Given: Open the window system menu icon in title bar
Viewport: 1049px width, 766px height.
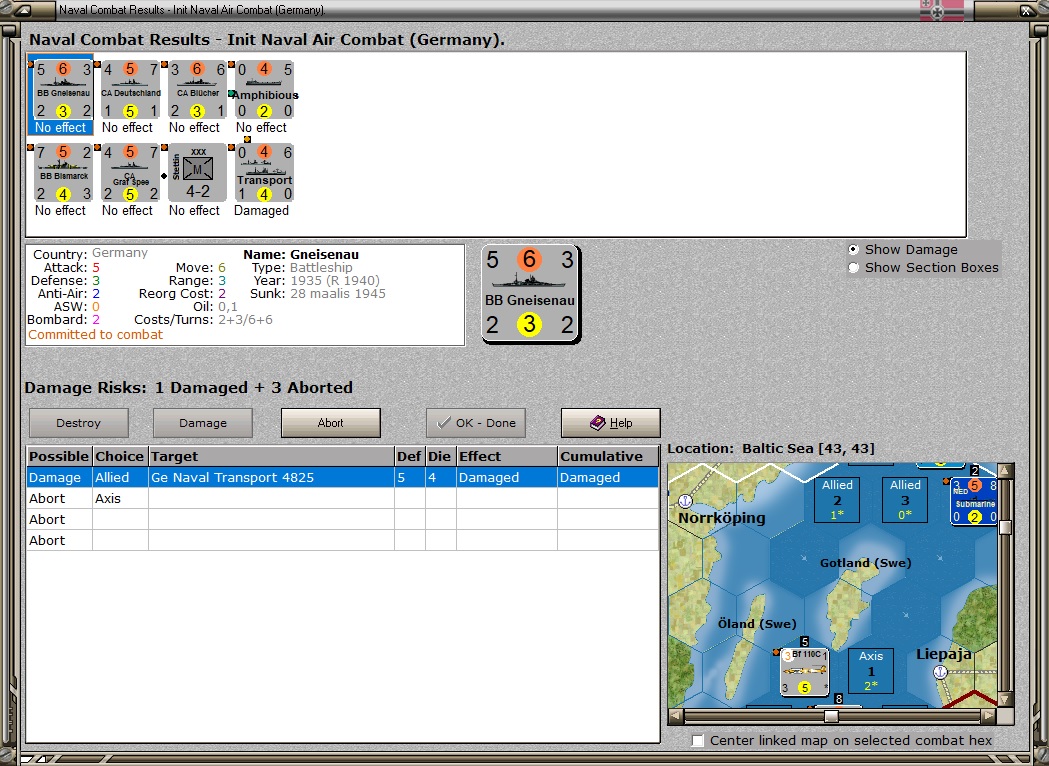Looking at the screenshot, I should pyautogui.click(x=21, y=10).
